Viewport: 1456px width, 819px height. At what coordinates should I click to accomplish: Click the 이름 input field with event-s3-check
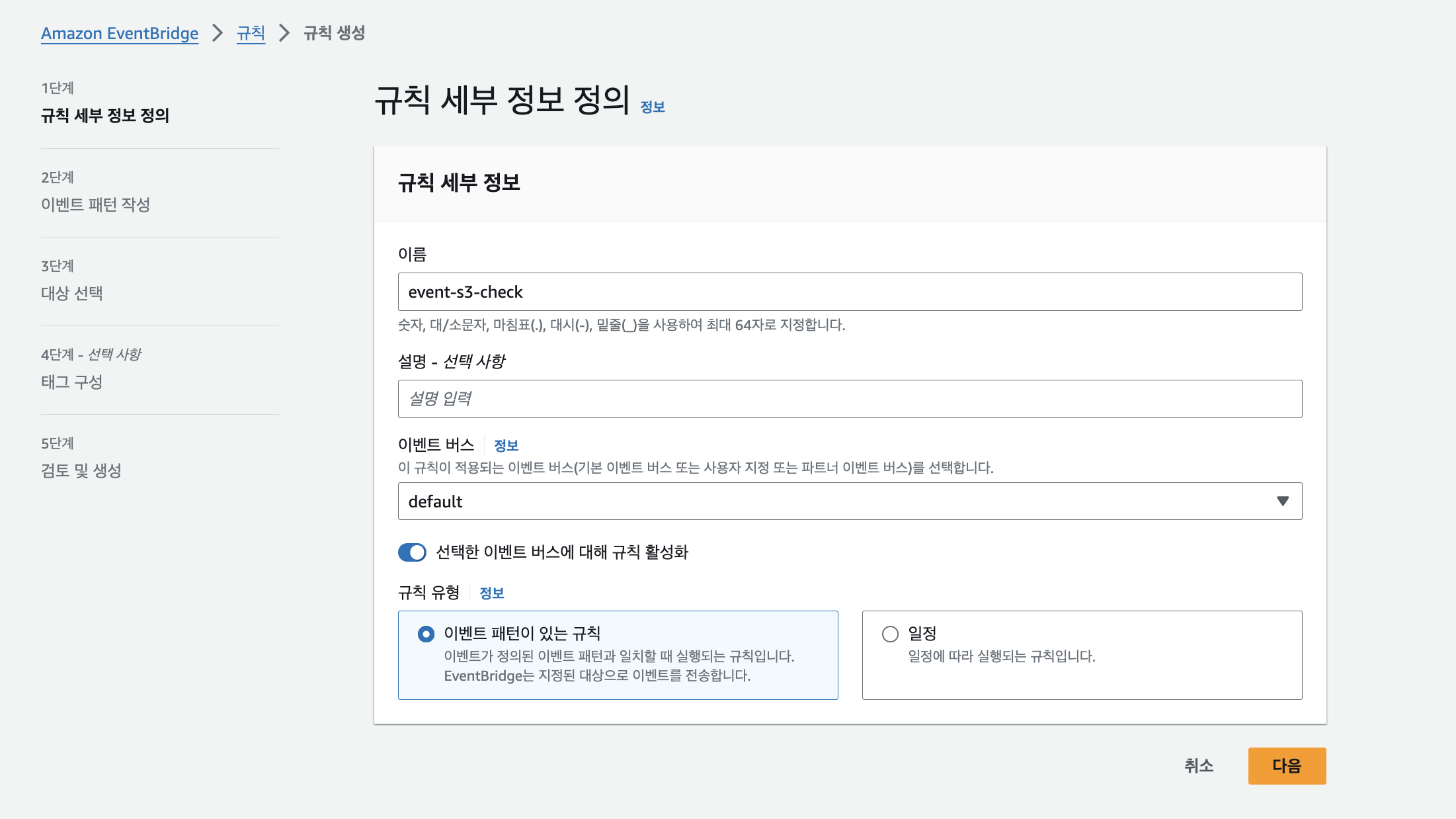(850, 292)
